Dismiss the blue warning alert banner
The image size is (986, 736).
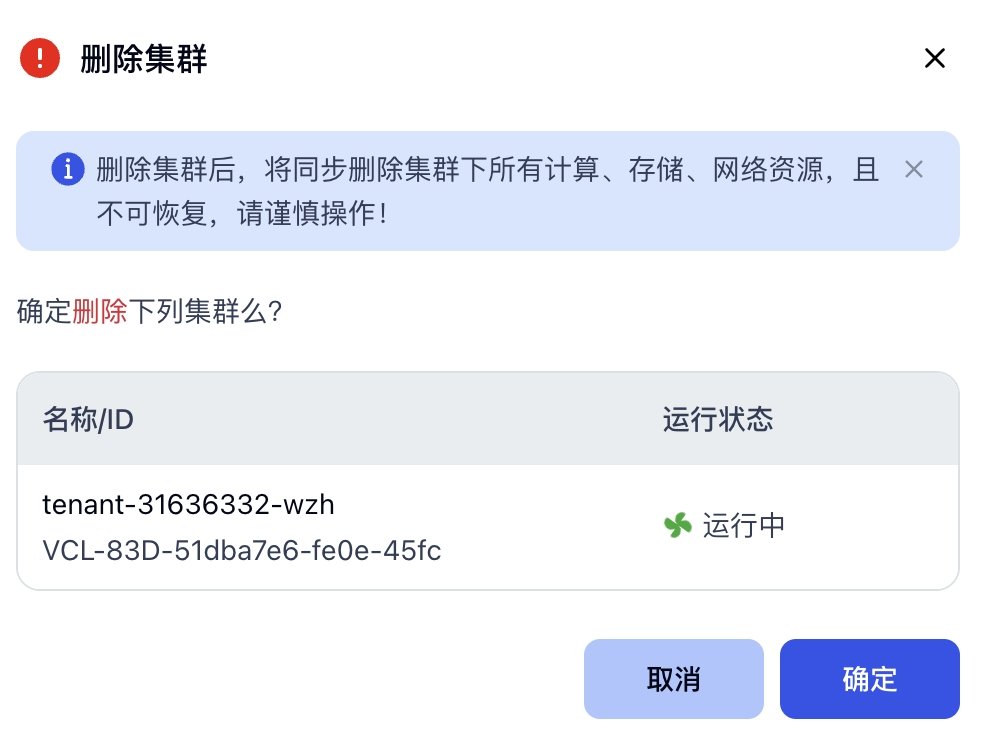click(913, 169)
